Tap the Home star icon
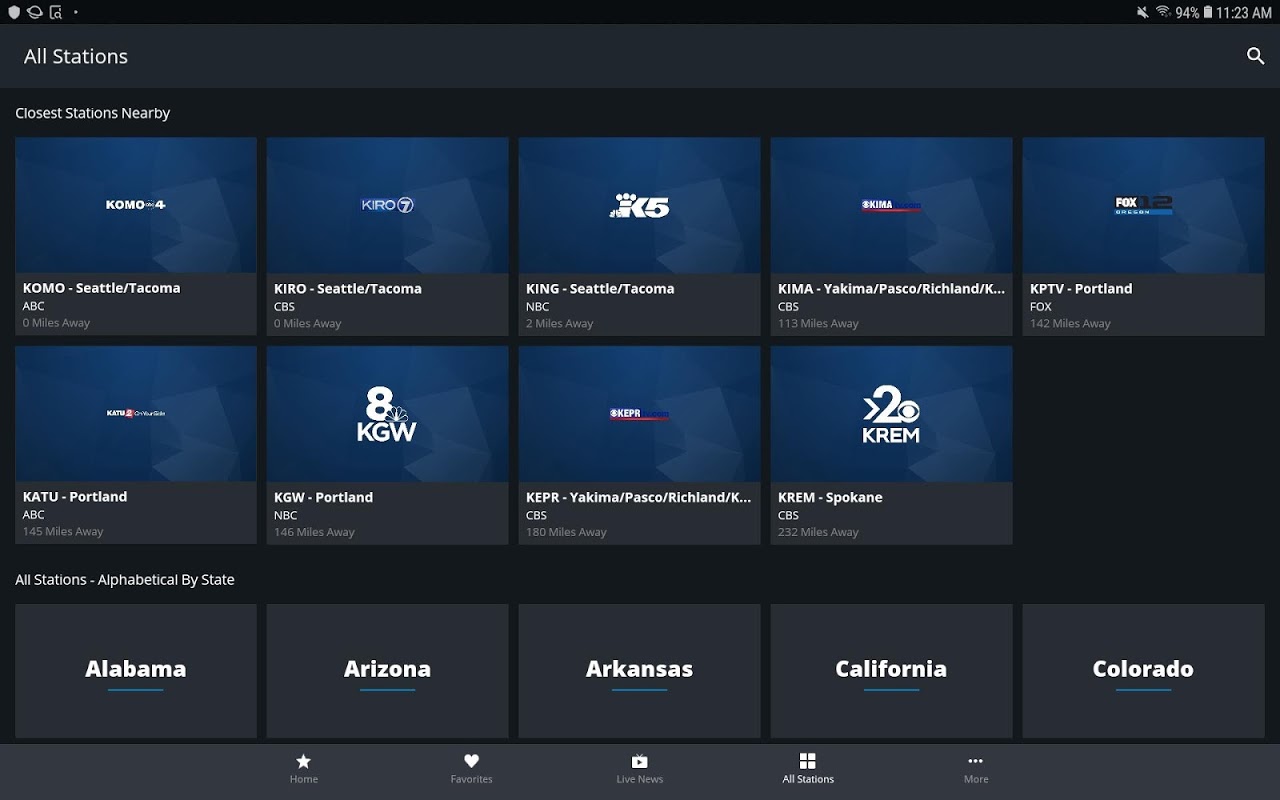This screenshot has width=1280, height=800. click(x=304, y=761)
